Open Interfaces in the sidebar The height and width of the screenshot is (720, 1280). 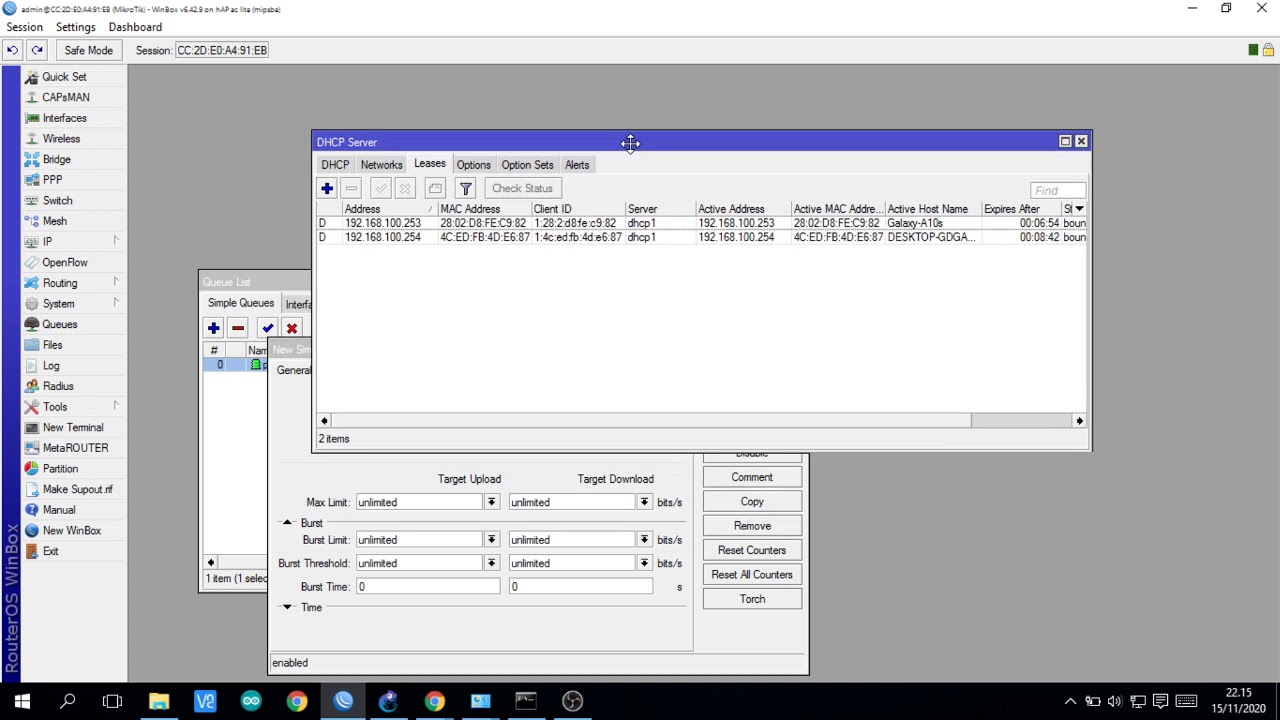point(64,118)
